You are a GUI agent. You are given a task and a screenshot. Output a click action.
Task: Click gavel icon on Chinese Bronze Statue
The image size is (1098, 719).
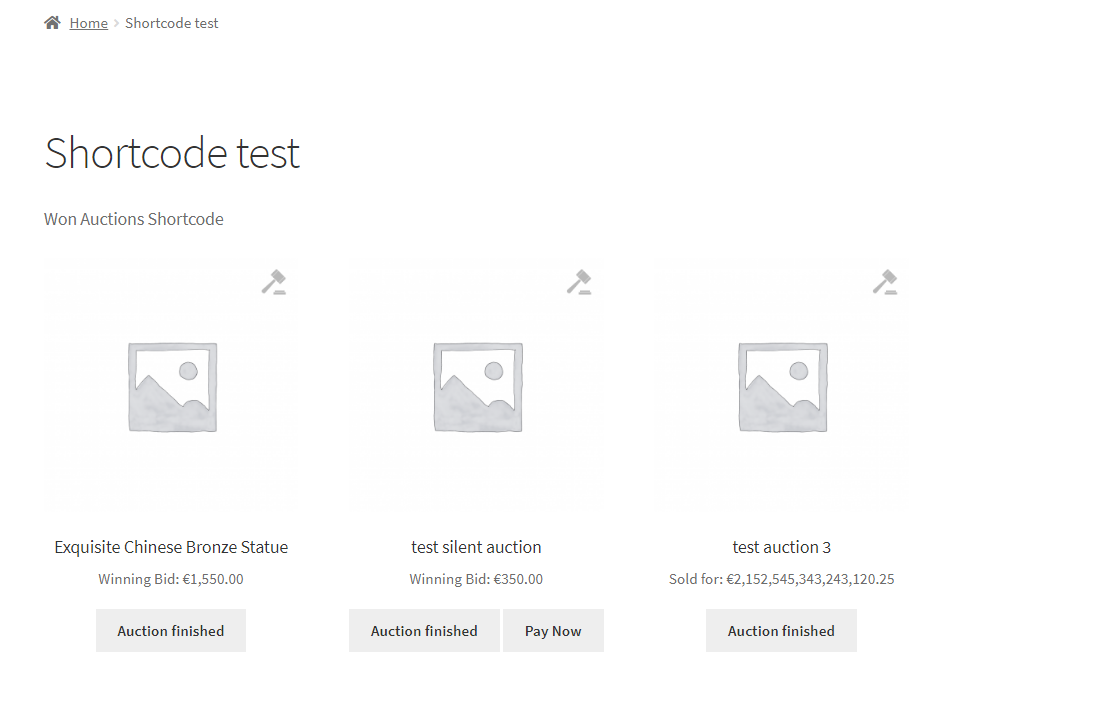[x=274, y=282]
